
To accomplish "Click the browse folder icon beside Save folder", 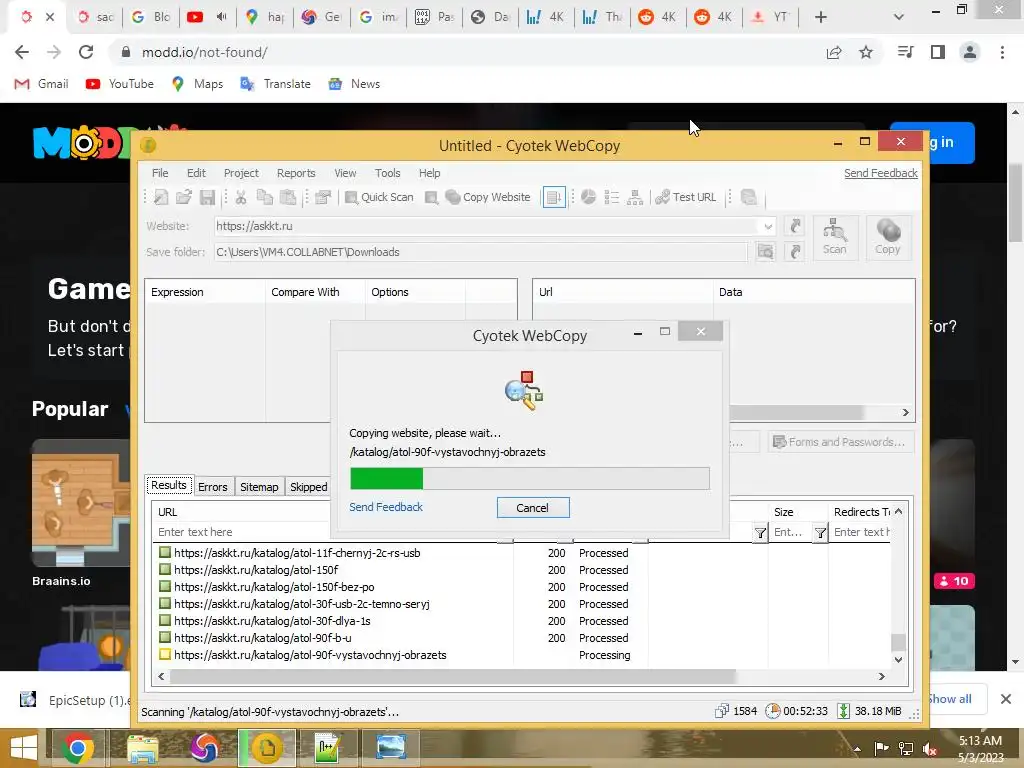I will 765,252.
